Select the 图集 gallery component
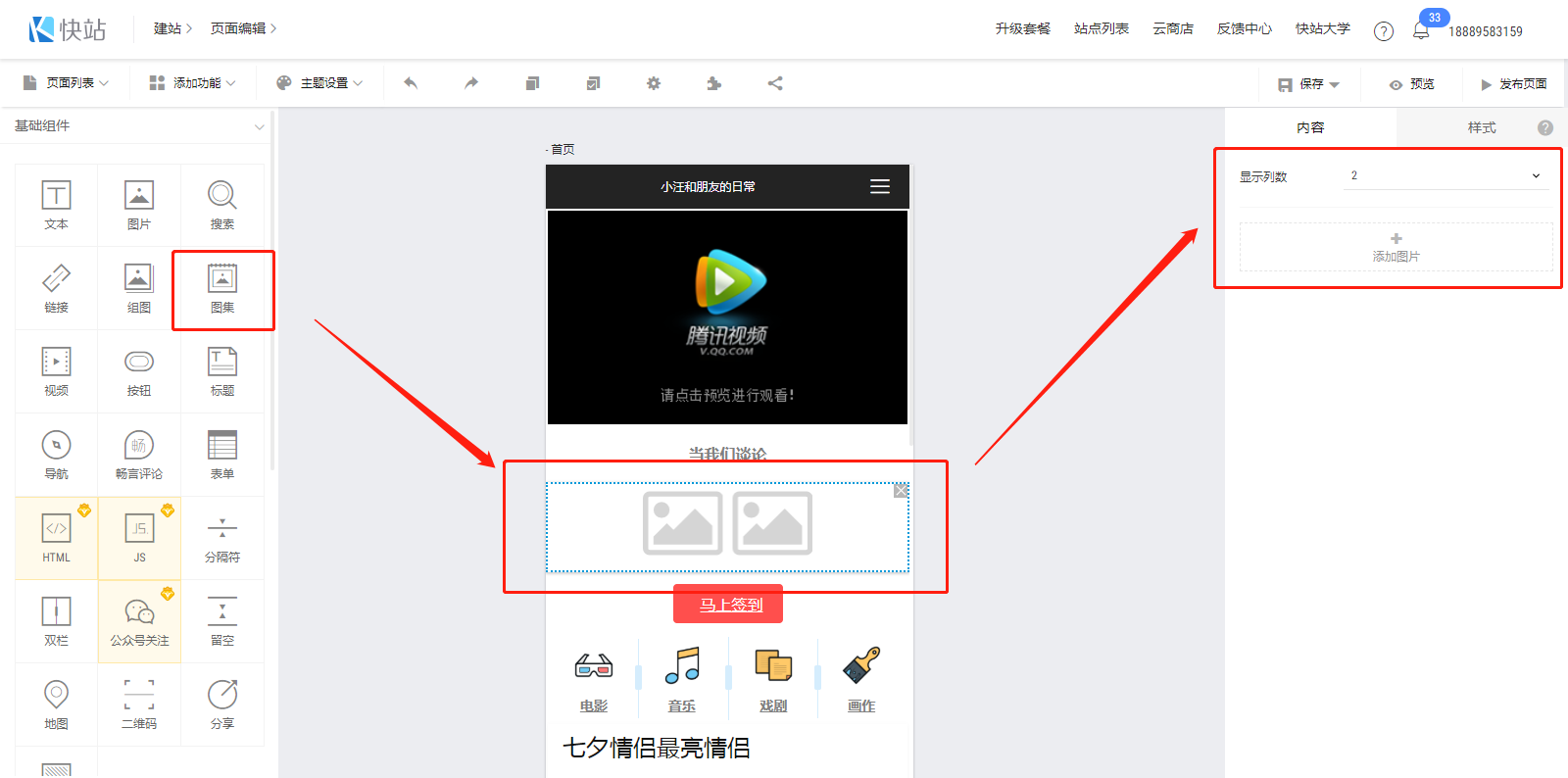This screenshot has height=778, width=1568. click(222, 289)
